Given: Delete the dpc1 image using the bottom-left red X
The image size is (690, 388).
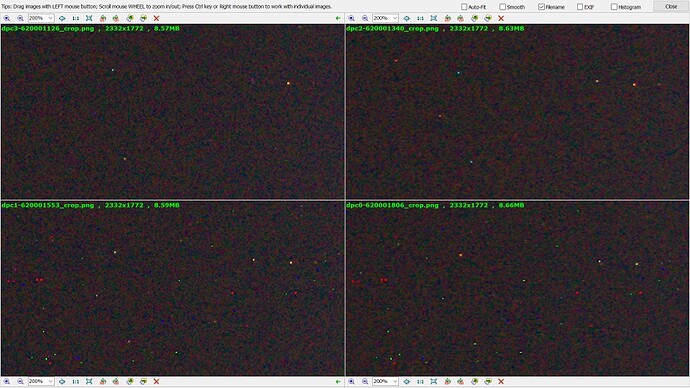Looking at the screenshot, I should pos(156,381).
